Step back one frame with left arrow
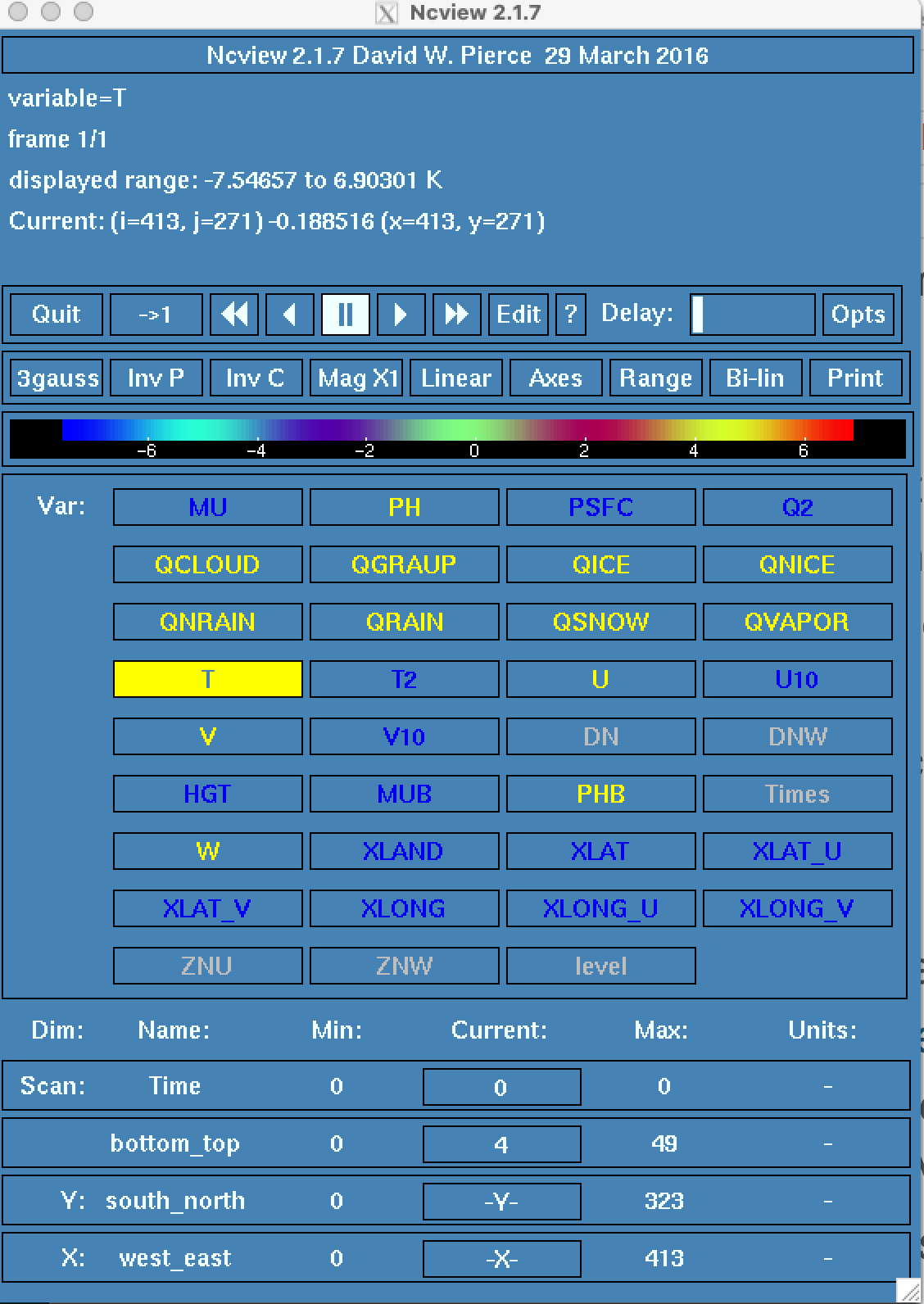Viewport: 924px width, 1304px height. click(290, 315)
